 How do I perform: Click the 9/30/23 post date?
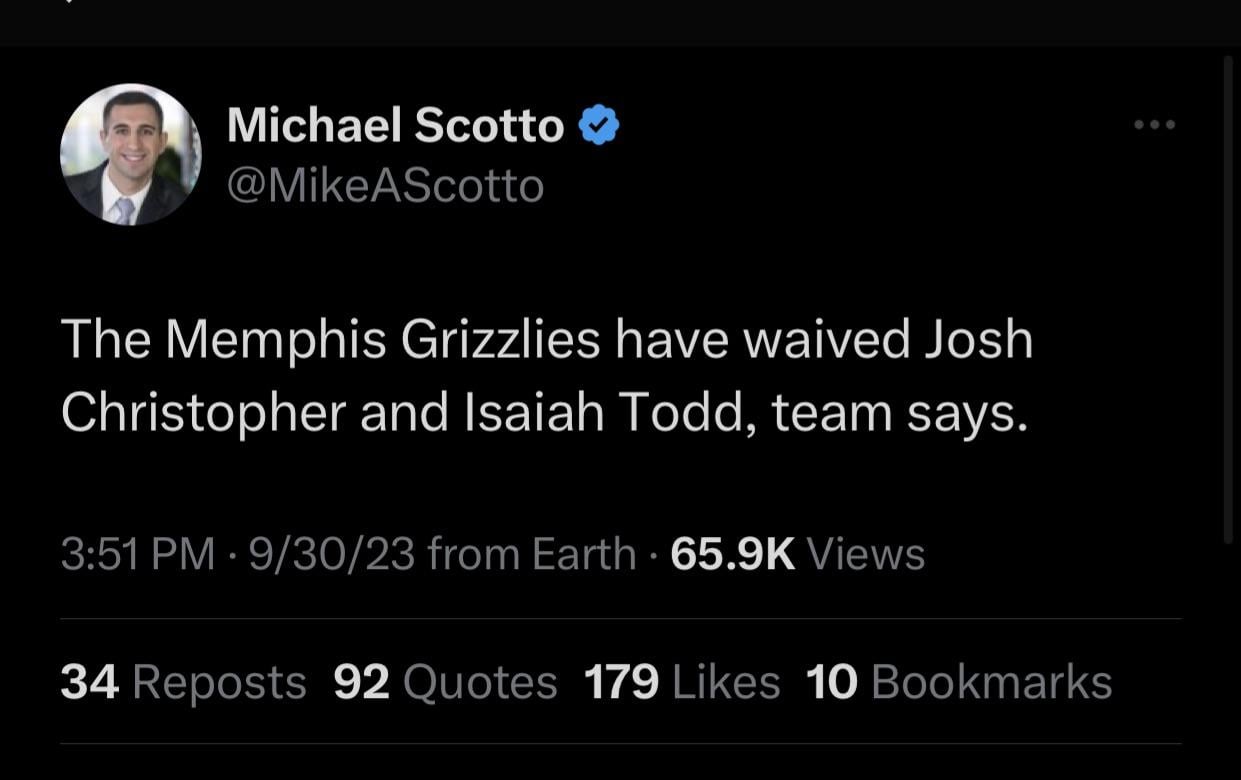tap(332, 554)
